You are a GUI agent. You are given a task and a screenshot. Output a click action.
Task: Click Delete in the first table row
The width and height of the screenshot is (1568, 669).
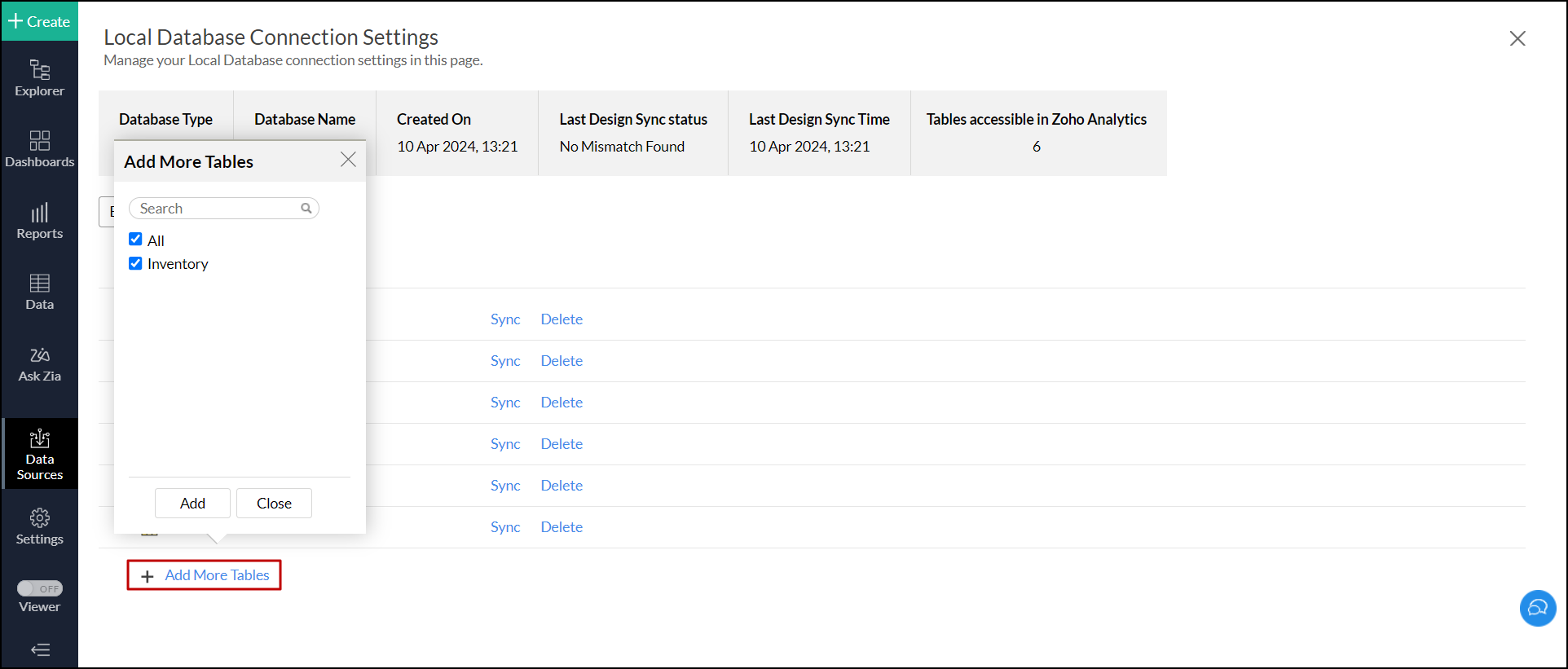pyautogui.click(x=562, y=319)
